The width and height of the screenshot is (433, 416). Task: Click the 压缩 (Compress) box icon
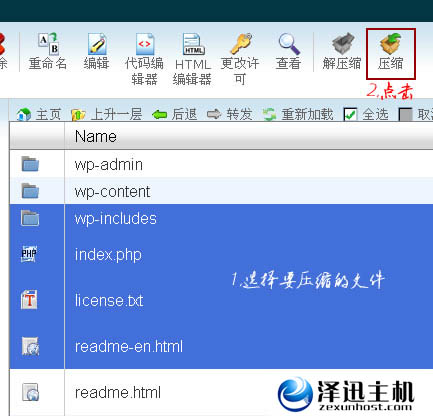tap(390, 43)
